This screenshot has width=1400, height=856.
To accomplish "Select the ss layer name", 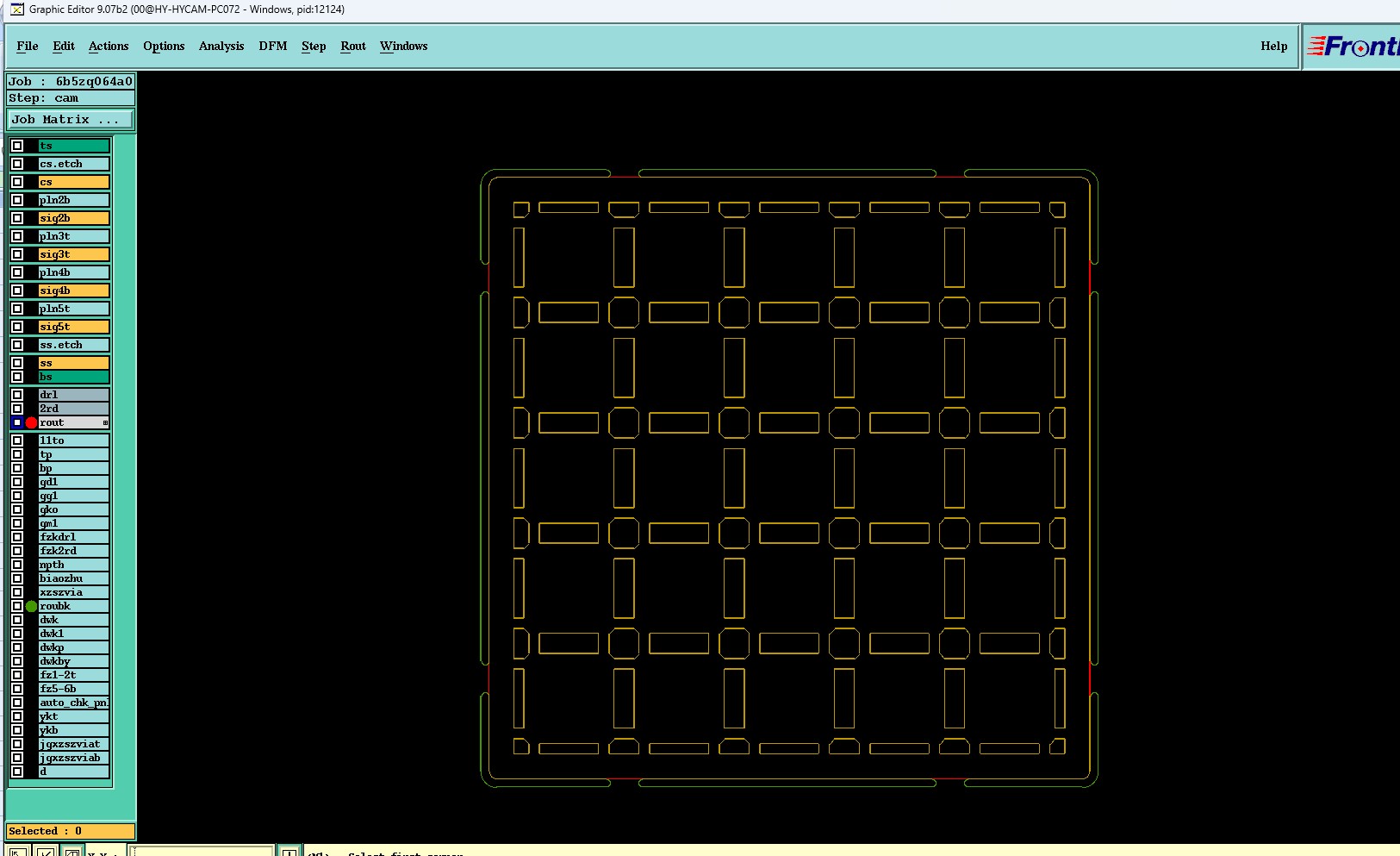I will click(74, 363).
